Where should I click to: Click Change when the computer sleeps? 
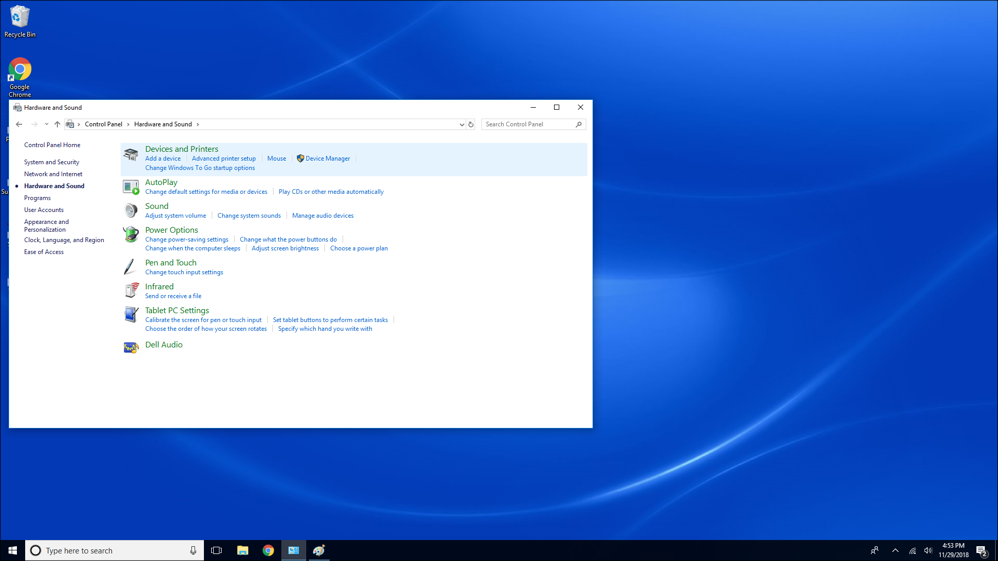click(x=193, y=248)
